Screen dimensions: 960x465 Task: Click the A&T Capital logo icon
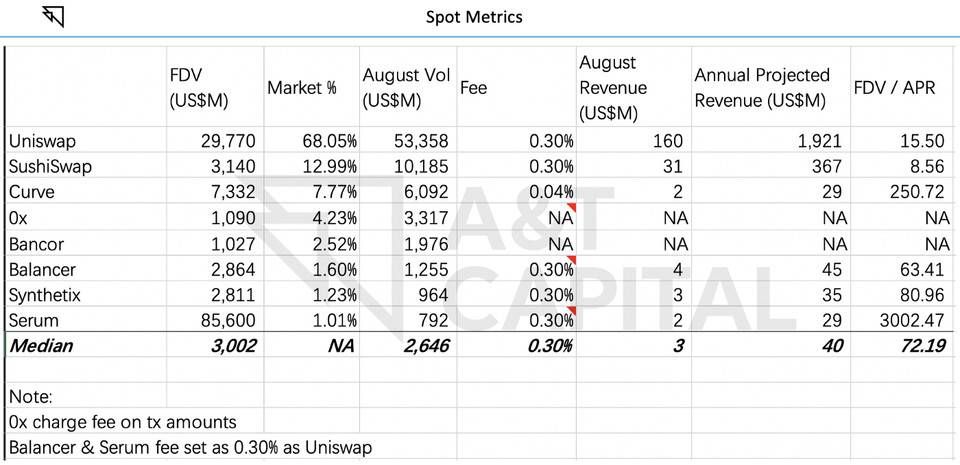click(x=53, y=17)
